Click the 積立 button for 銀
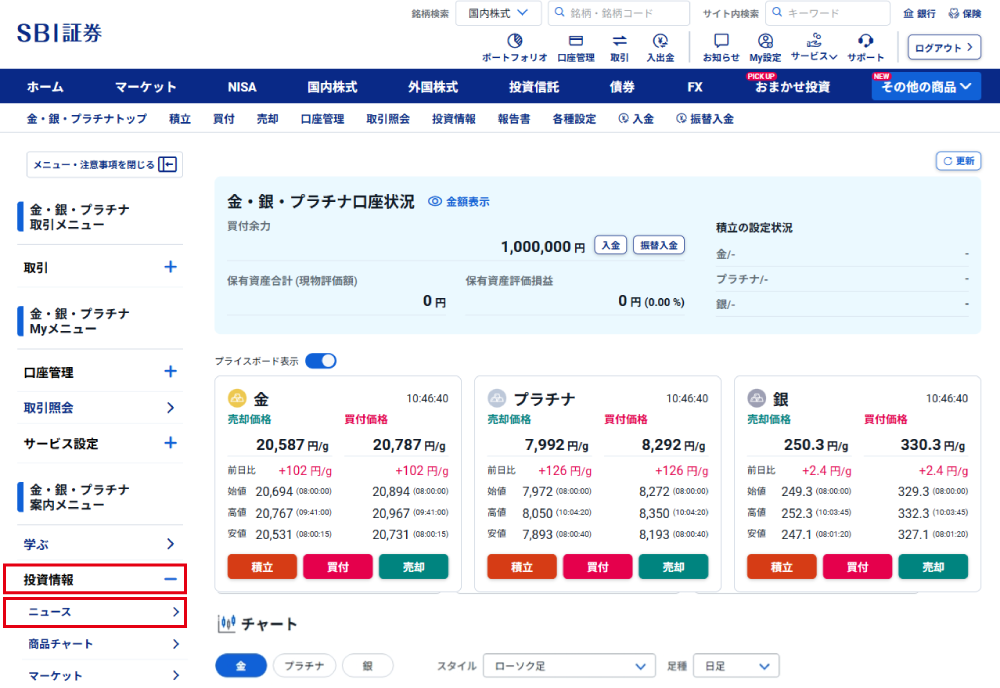 782,567
